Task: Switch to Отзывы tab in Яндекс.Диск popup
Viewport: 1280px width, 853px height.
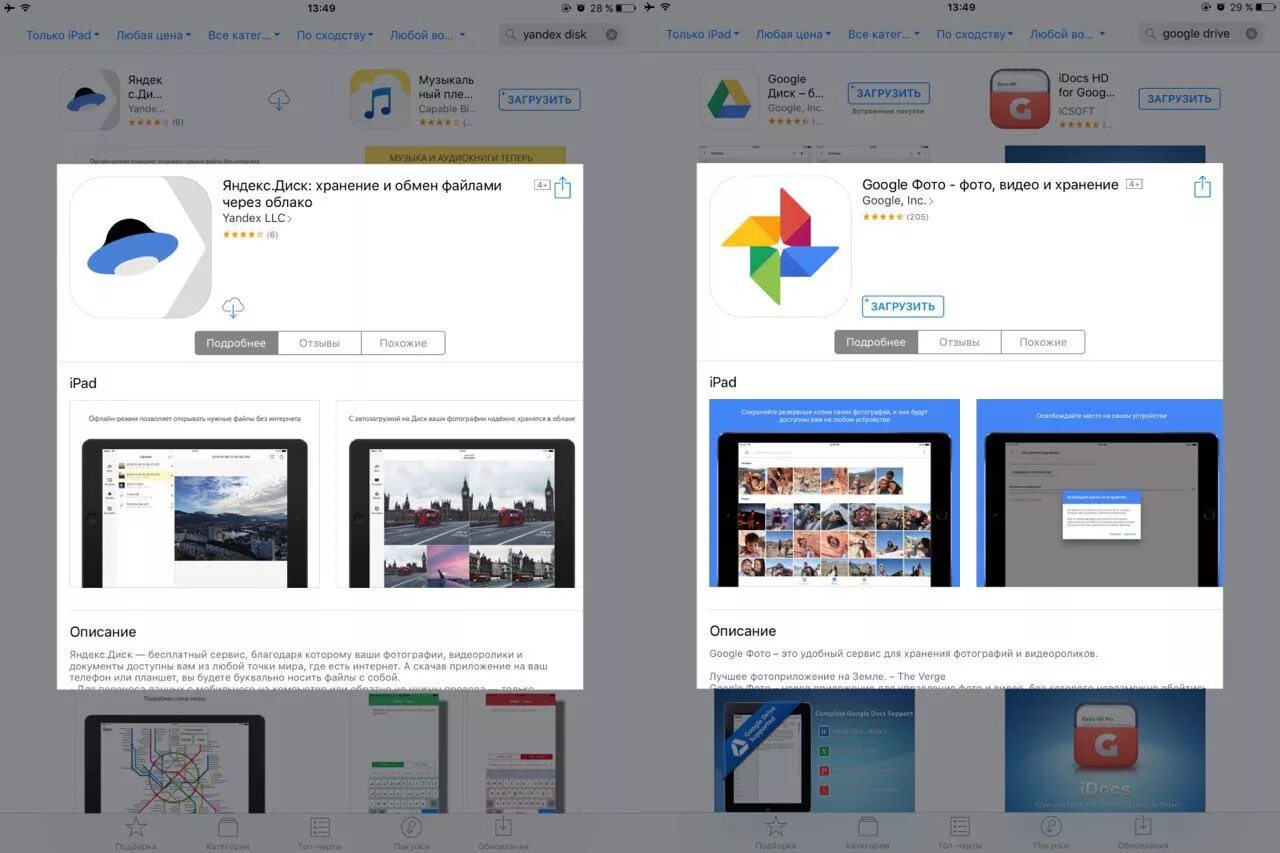Action: click(319, 343)
